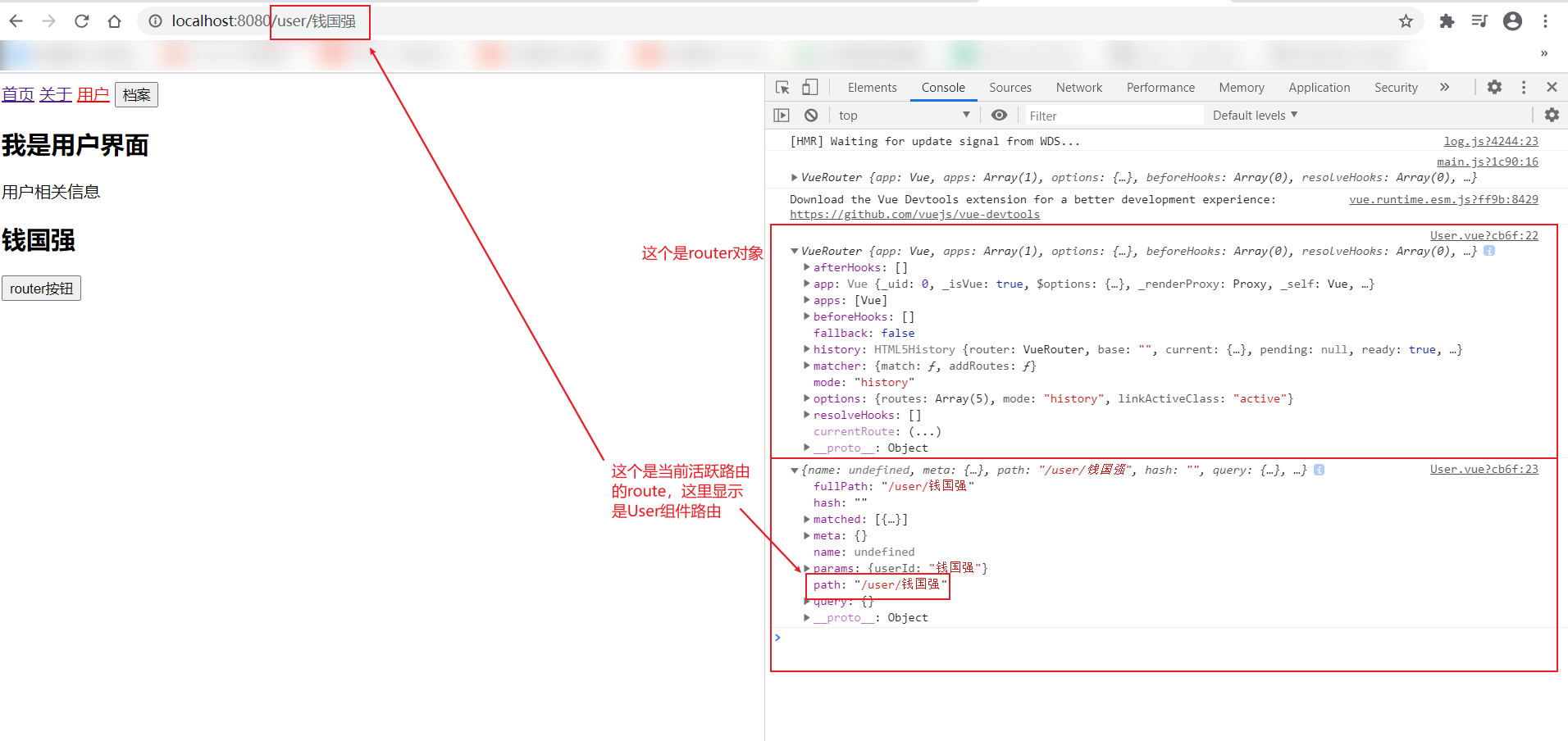Expand the options property
1568x741 pixels.
[x=807, y=398]
